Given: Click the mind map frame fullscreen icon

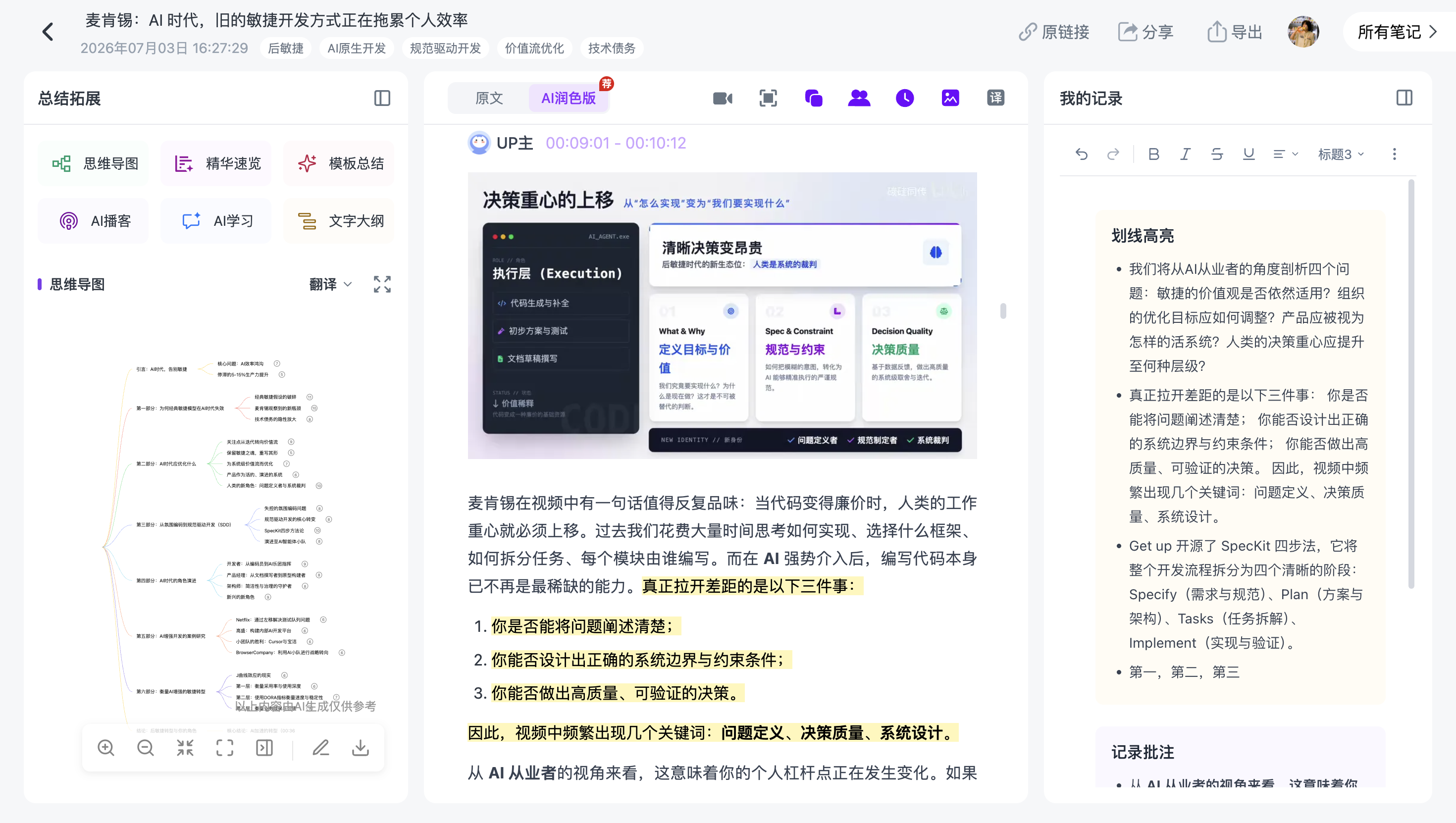Looking at the screenshot, I should (224, 748).
